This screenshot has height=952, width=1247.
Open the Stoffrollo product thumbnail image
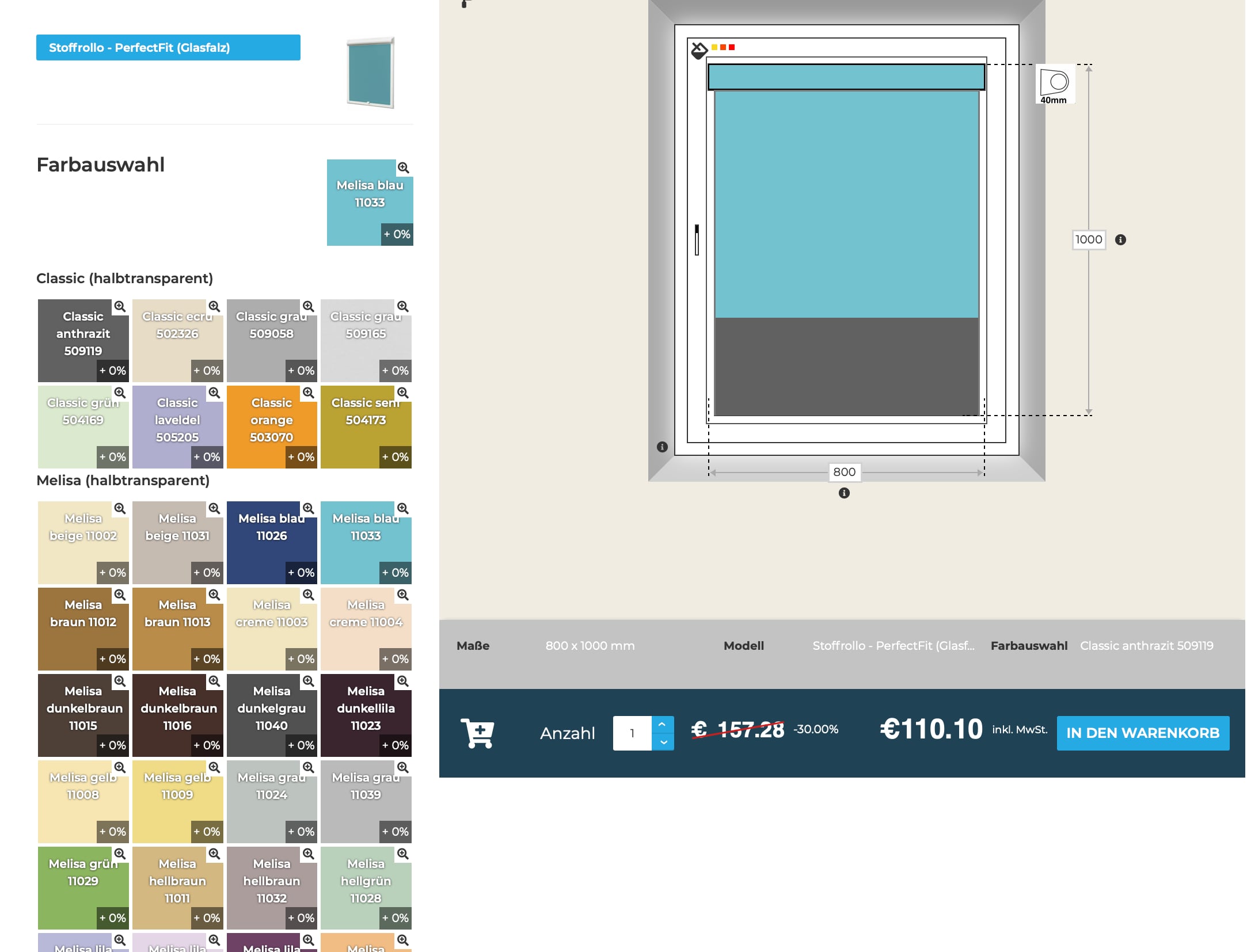click(x=370, y=73)
